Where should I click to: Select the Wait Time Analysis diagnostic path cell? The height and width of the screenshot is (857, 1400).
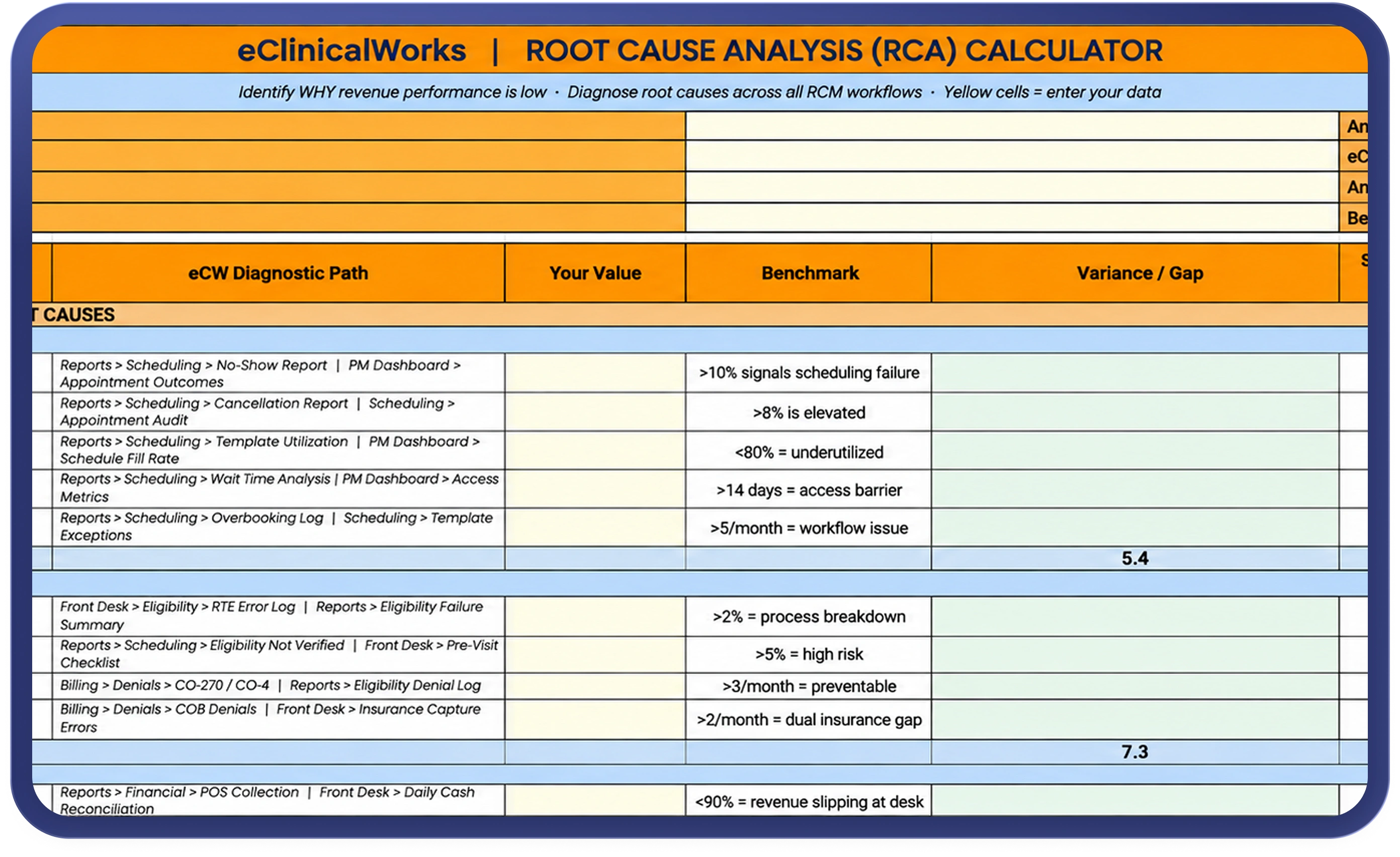(279, 489)
